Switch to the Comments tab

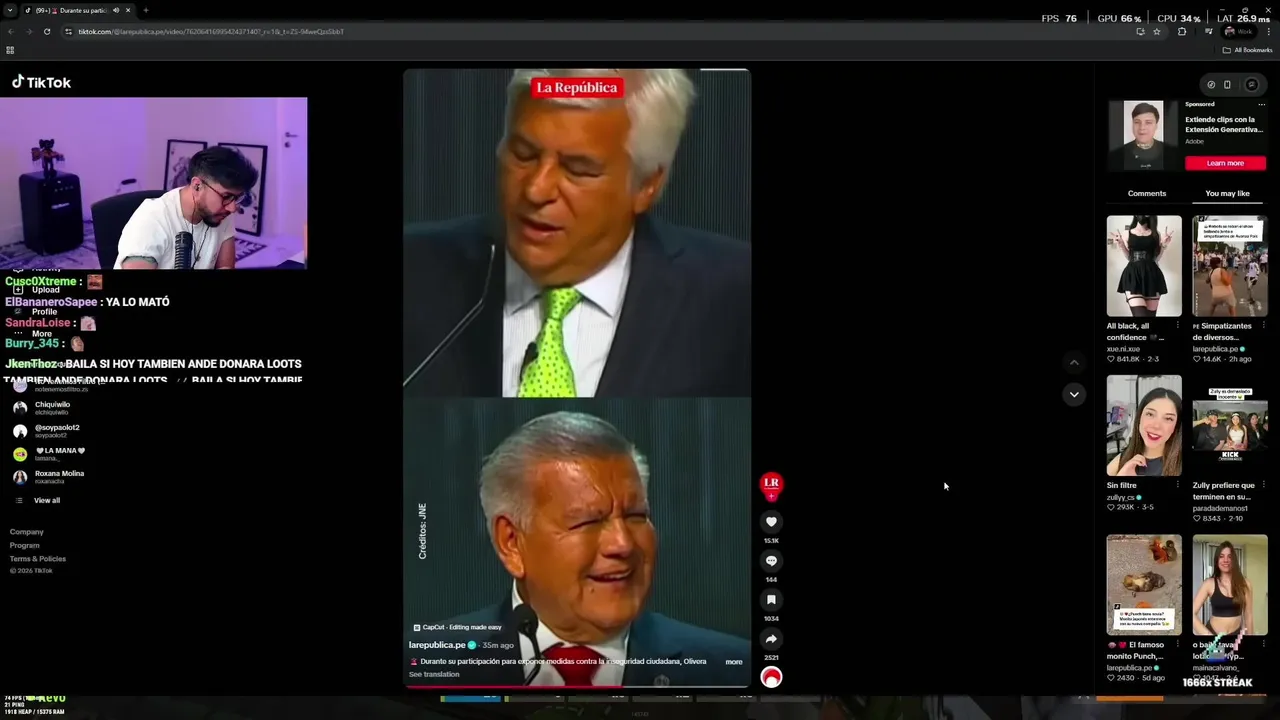1147,193
